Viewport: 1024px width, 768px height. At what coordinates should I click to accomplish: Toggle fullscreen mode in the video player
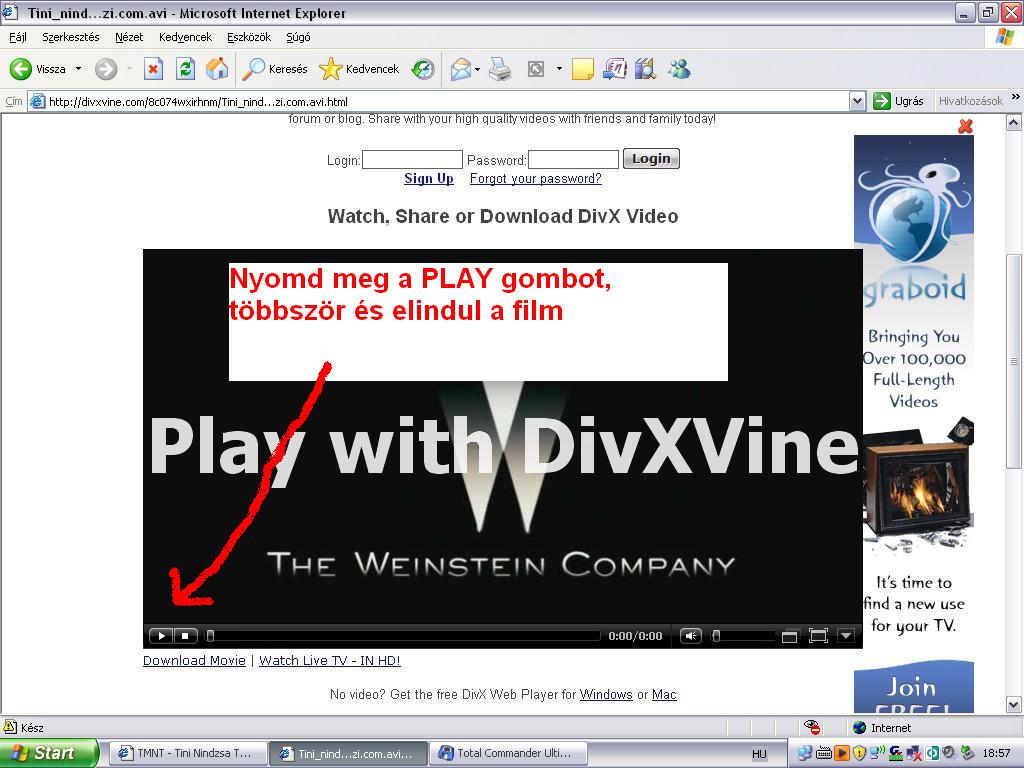pos(818,636)
